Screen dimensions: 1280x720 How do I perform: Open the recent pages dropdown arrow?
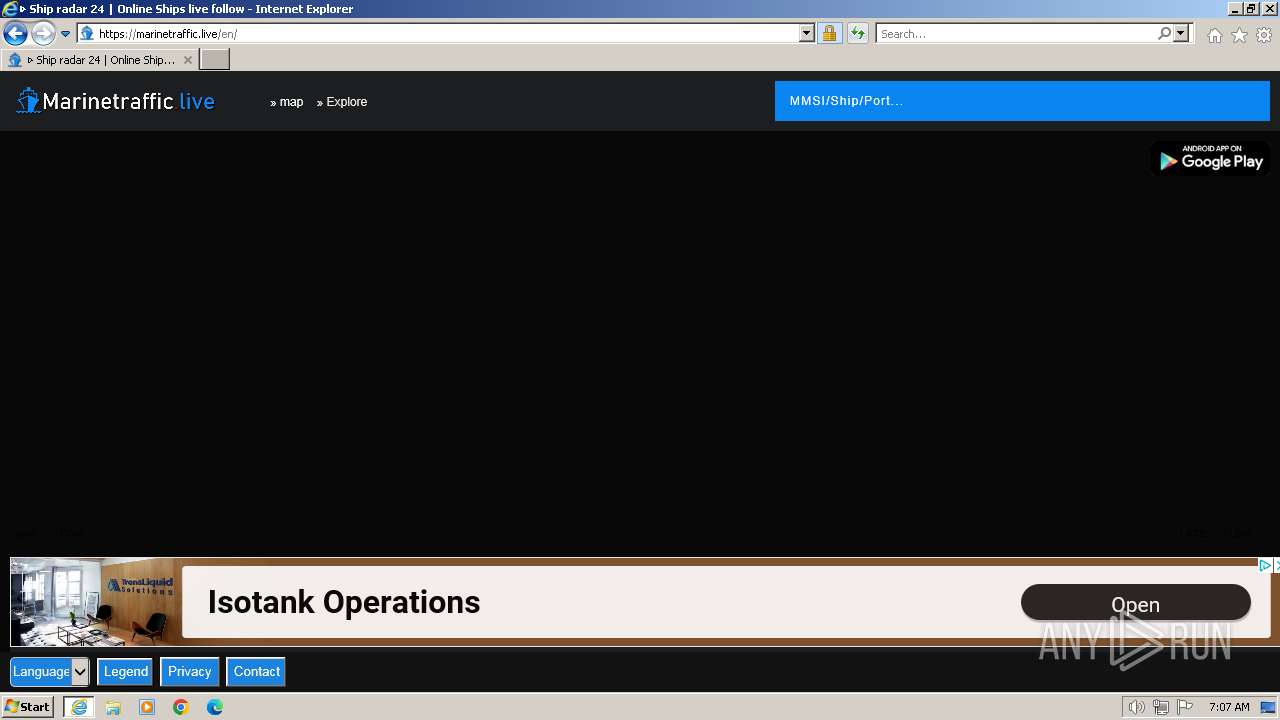pos(65,33)
